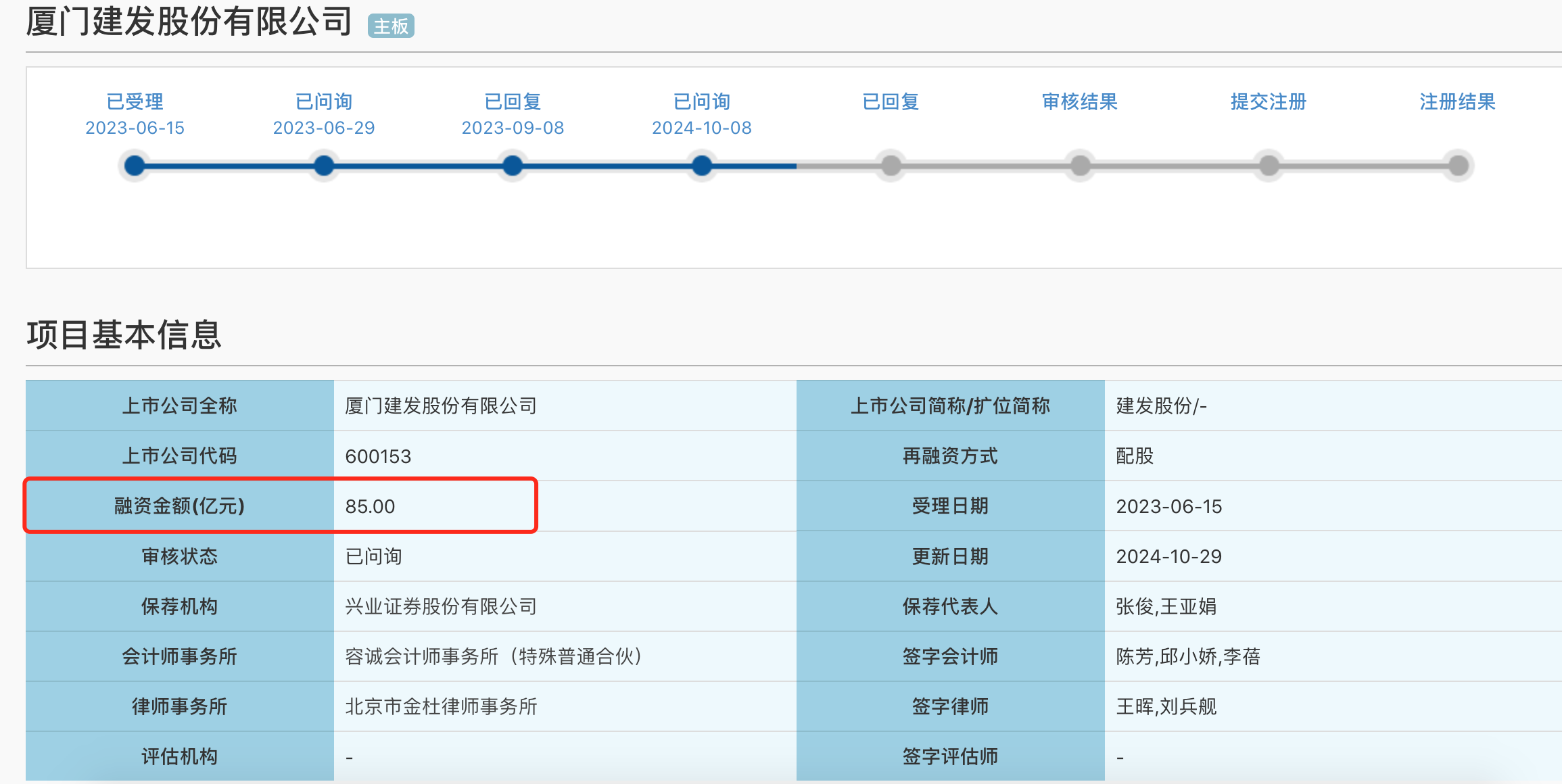Click the 已问询 2024-10-08 timeline dot

702,166
